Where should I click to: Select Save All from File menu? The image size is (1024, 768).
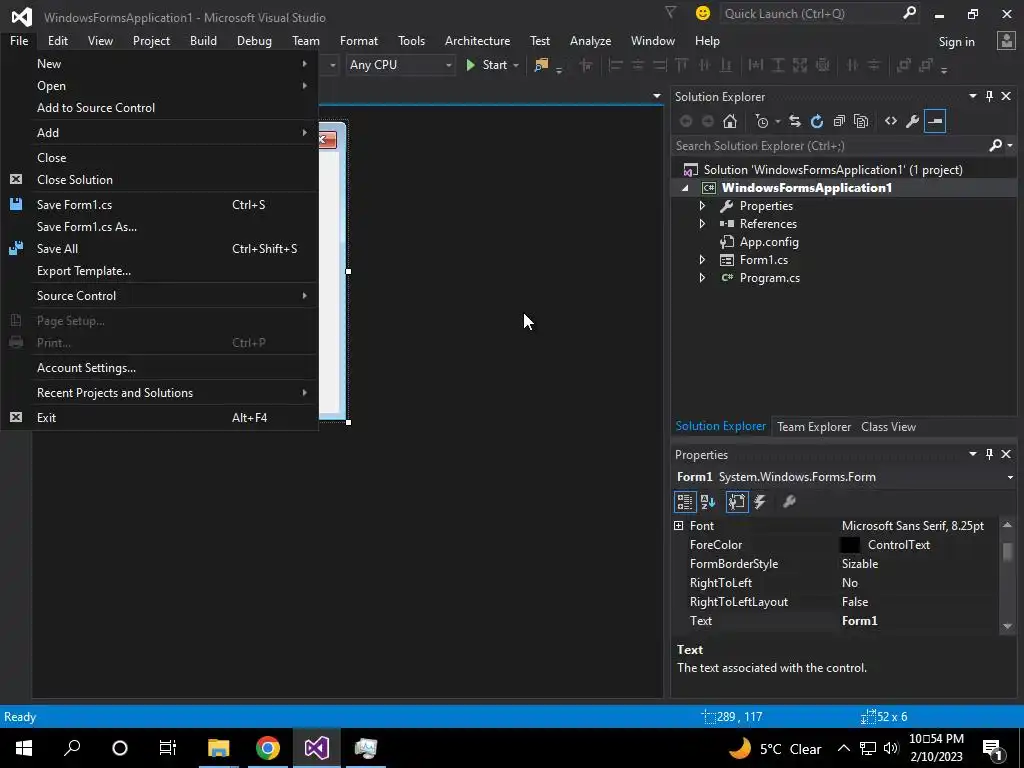[159, 249]
